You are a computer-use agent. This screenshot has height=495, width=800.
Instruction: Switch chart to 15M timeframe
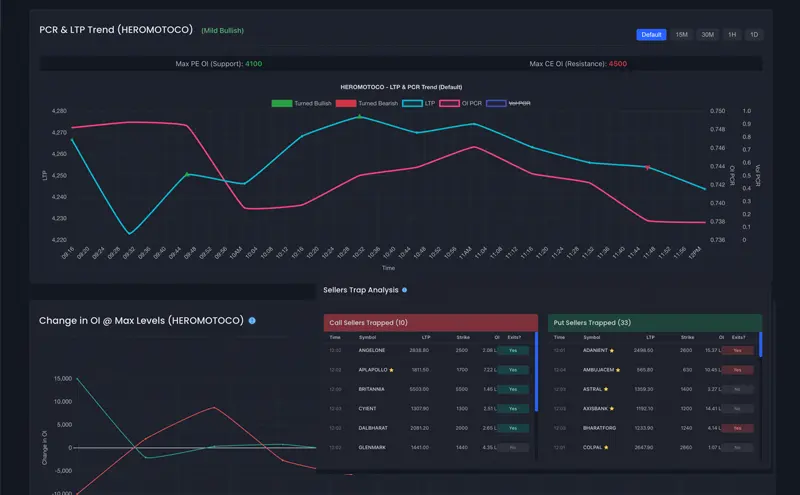[682, 35]
